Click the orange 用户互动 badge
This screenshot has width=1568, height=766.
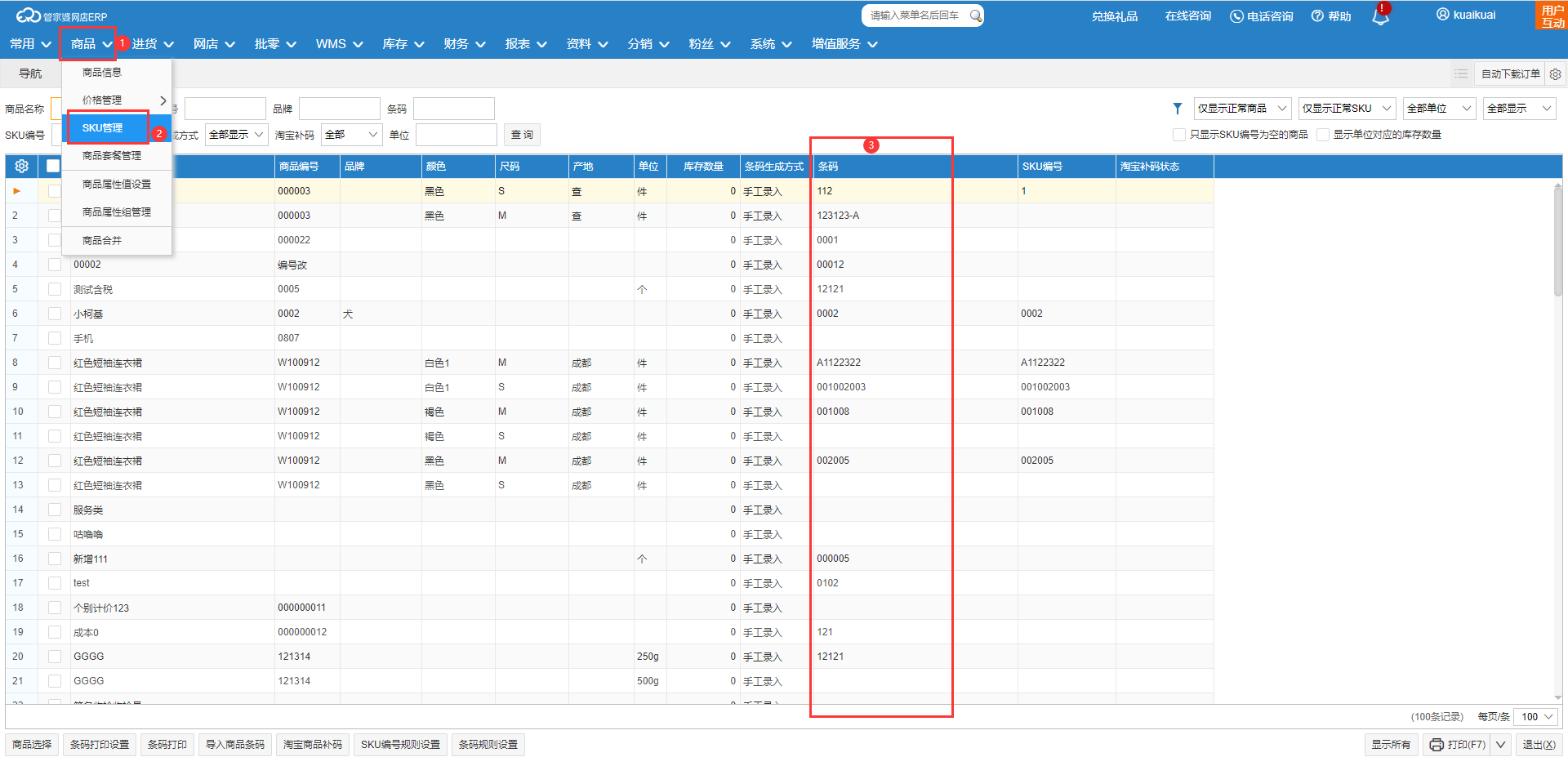(x=1552, y=16)
